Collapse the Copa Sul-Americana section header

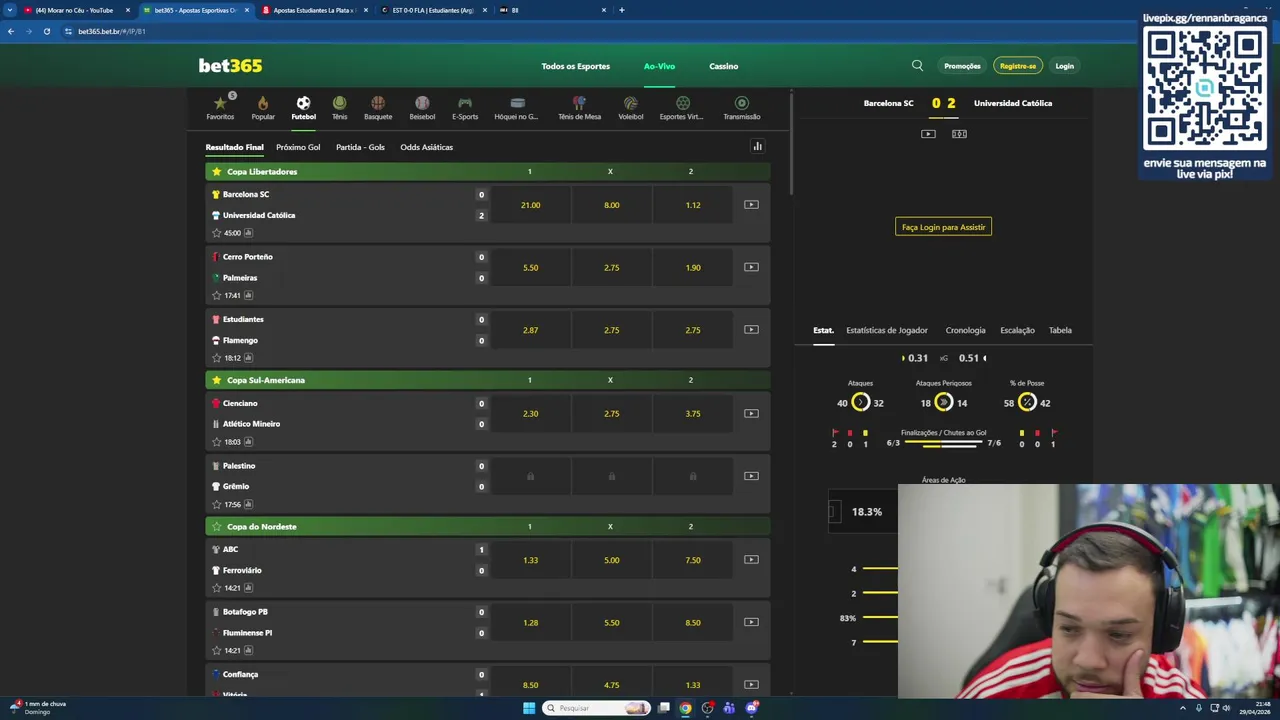(x=488, y=380)
